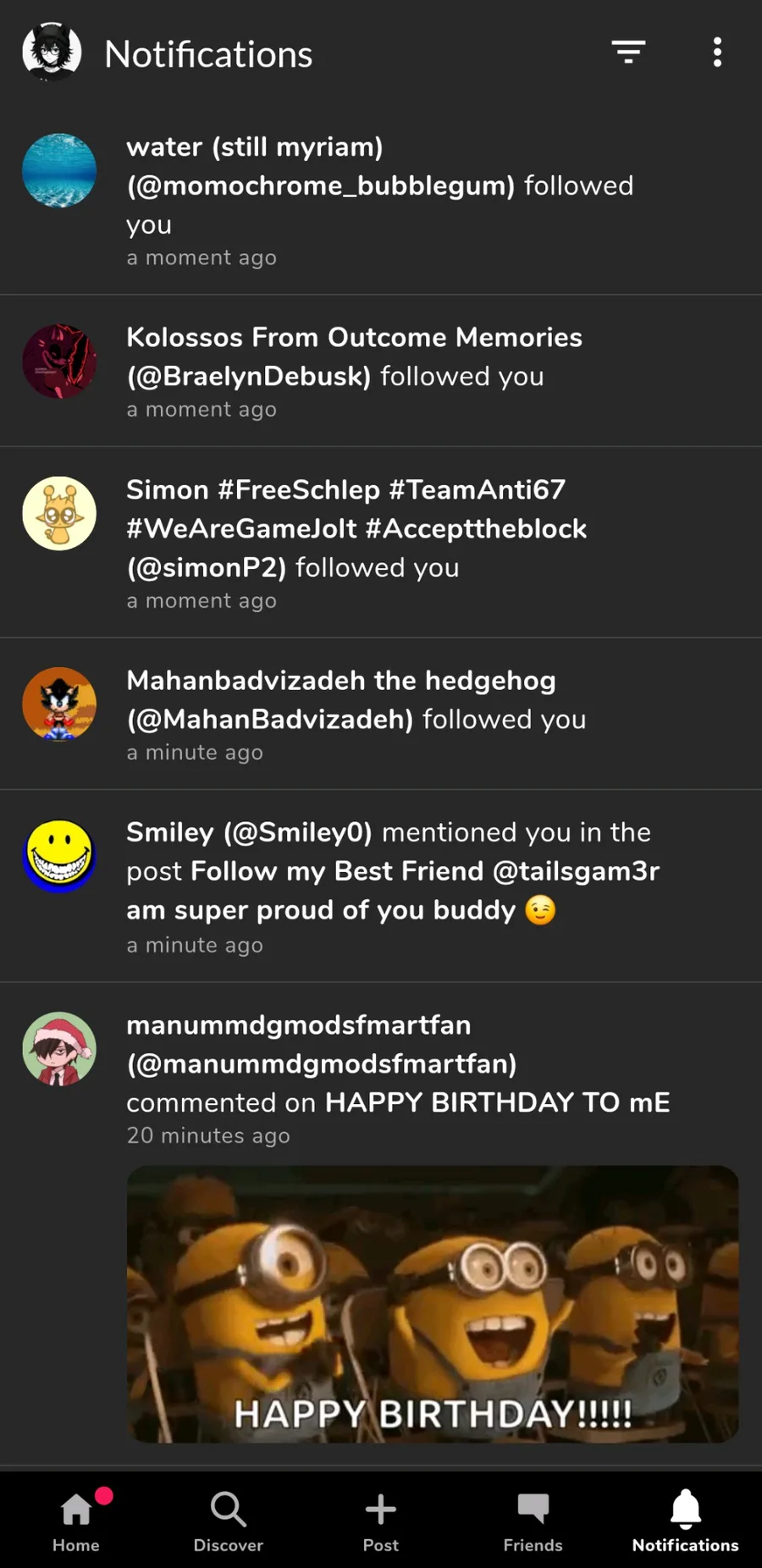Go to the Home tab
762x1568 pixels.
pyautogui.click(x=76, y=1521)
